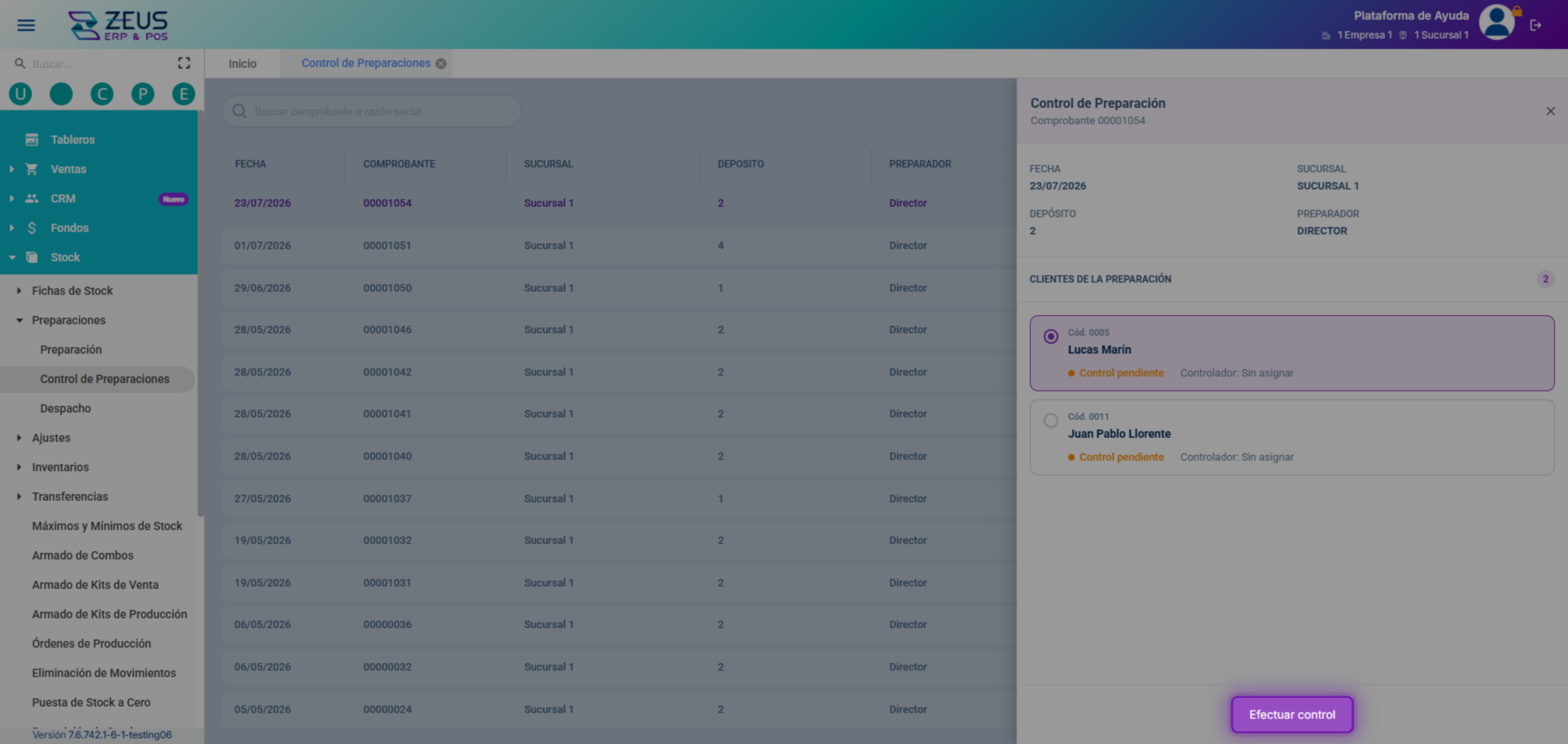
Task: Click the clients count badge 2
Action: [x=1545, y=279]
